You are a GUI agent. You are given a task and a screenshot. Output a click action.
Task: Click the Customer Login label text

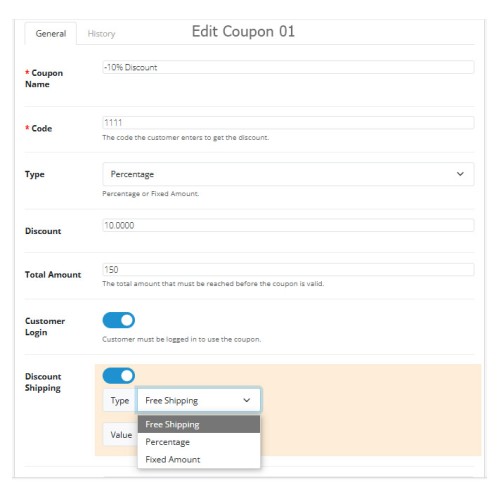coord(45,327)
